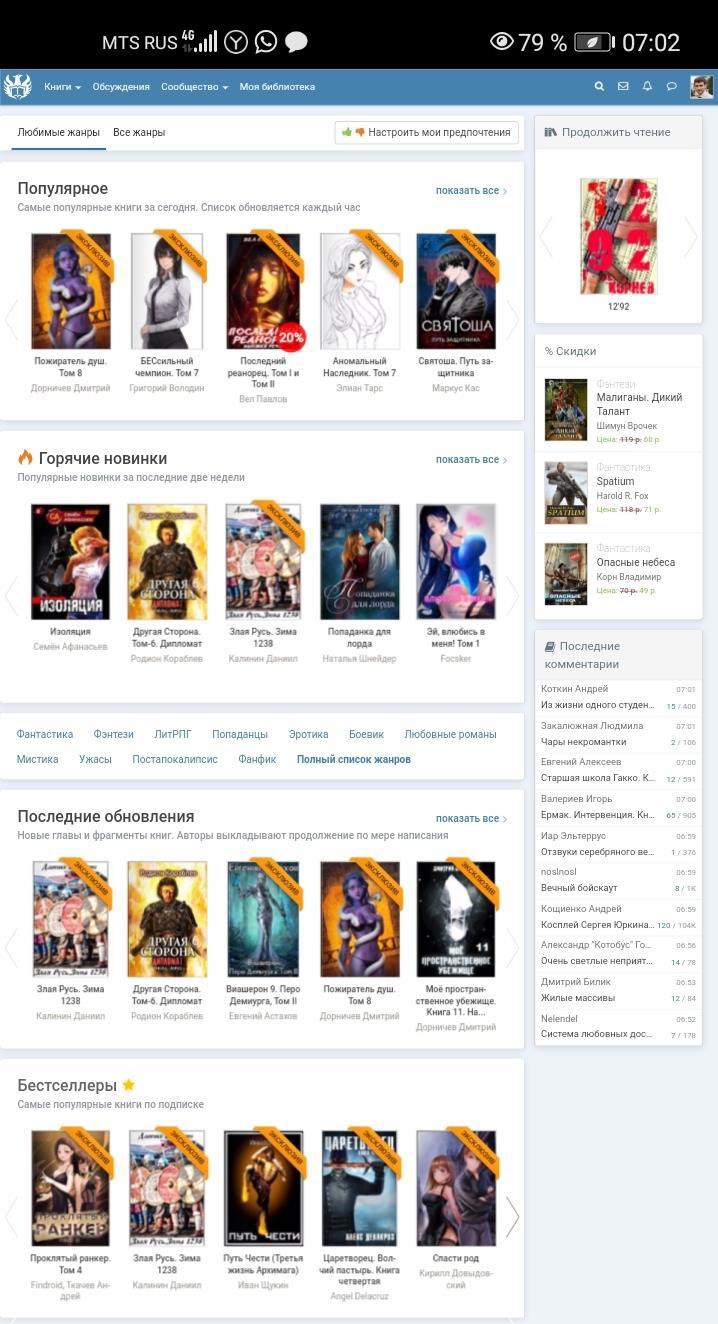This screenshot has height=1324, width=718.
Task: Select the Боевик genre link
Action: coord(366,734)
